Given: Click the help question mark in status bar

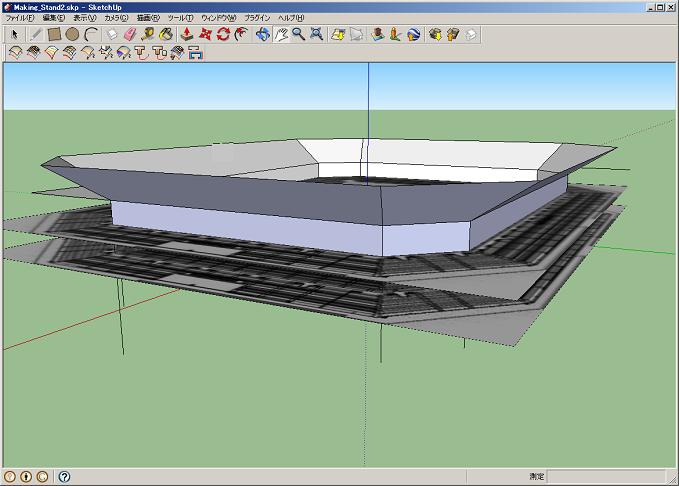Looking at the screenshot, I should pos(64,477).
